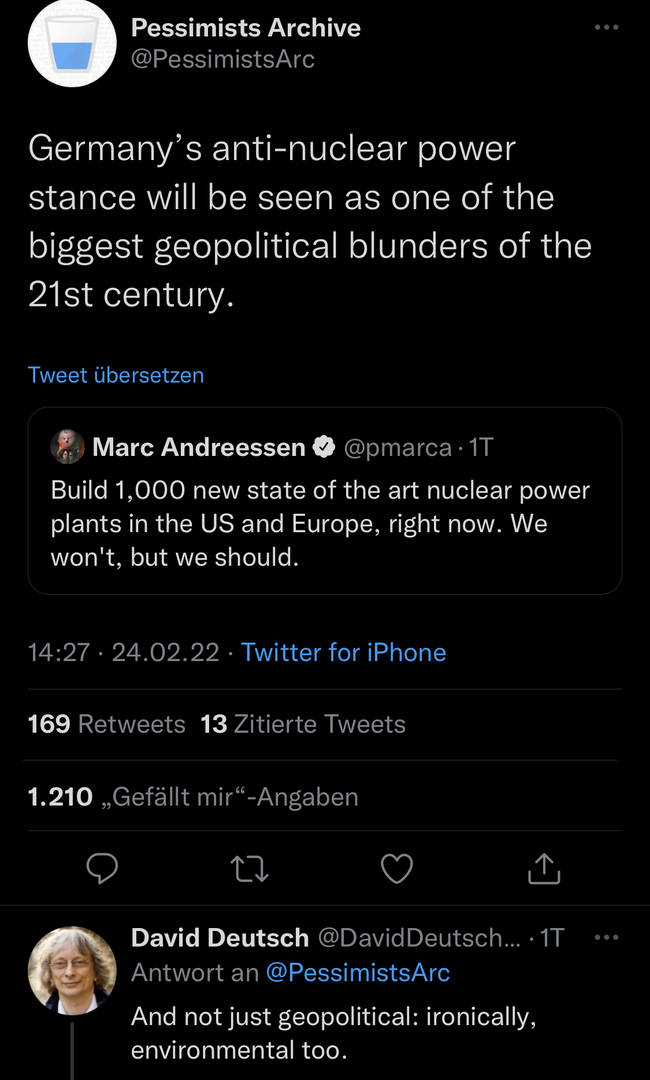650x1080 pixels.
Task: Open David Deutsch's profile photo
Action: tap(72, 971)
